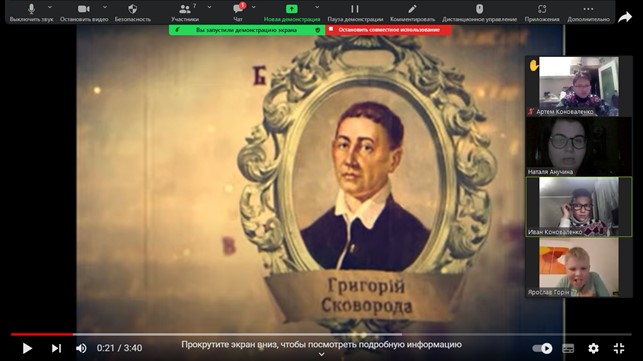Start a new share with green arrow
The image size is (643, 361).
tap(292, 12)
